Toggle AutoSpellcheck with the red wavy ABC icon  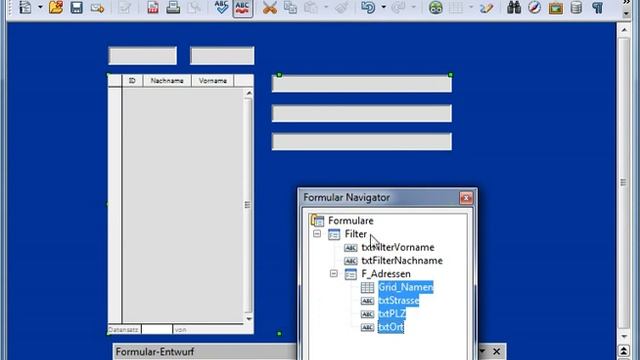pyautogui.click(x=242, y=7)
